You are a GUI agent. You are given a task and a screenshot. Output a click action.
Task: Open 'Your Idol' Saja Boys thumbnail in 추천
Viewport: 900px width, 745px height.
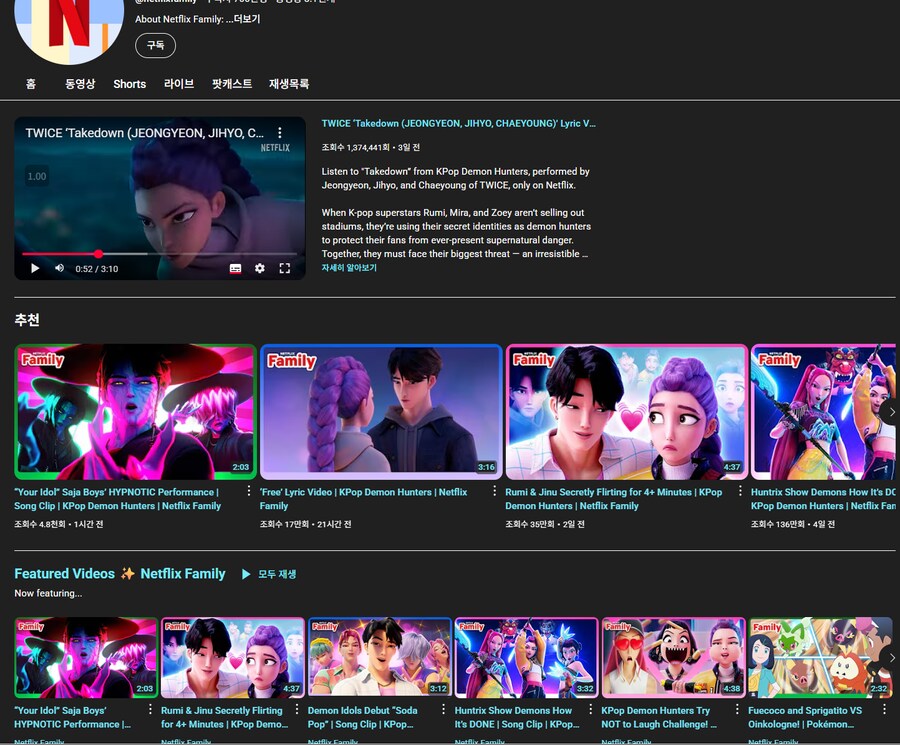click(x=135, y=412)
